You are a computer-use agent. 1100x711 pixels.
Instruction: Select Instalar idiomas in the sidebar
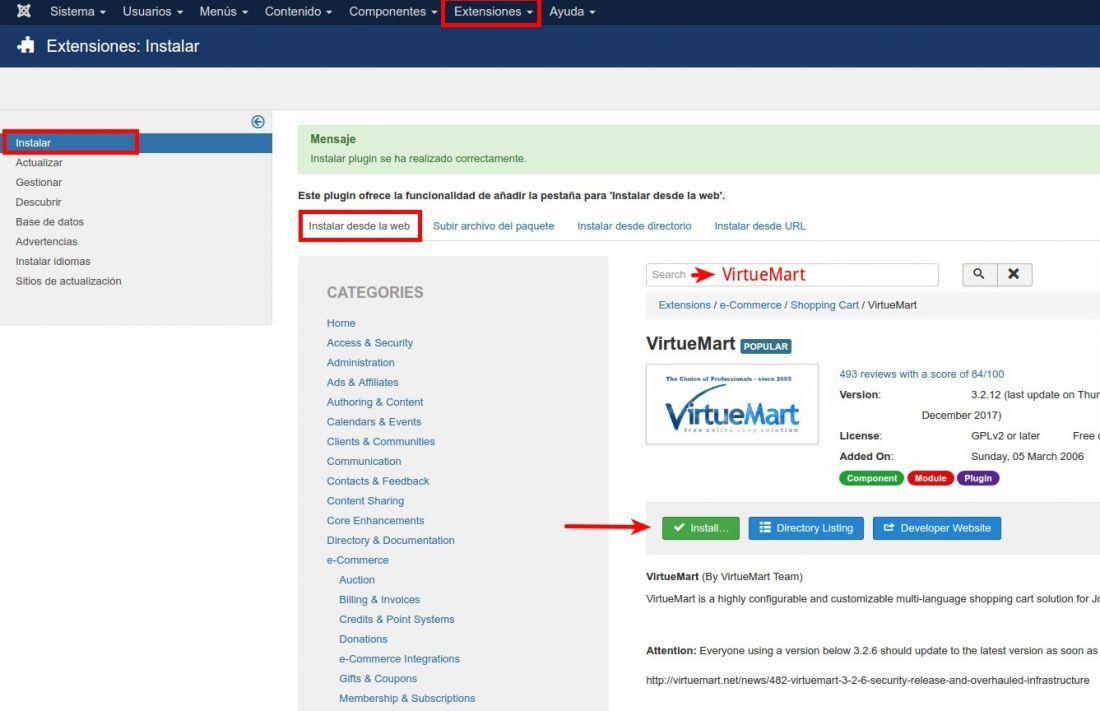click(x=53, y=260)
